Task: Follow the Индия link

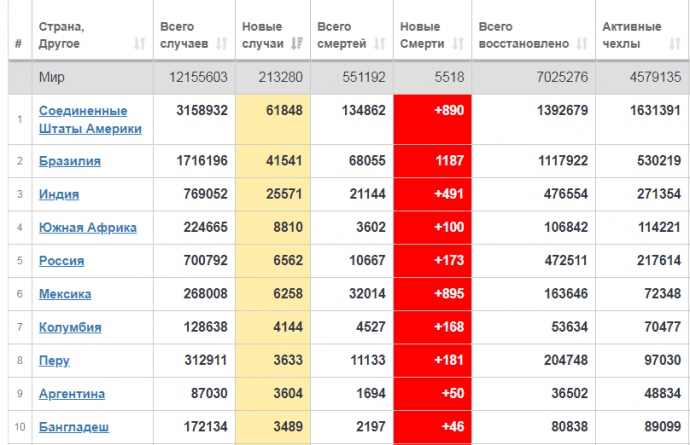Action: pos(59,194)
